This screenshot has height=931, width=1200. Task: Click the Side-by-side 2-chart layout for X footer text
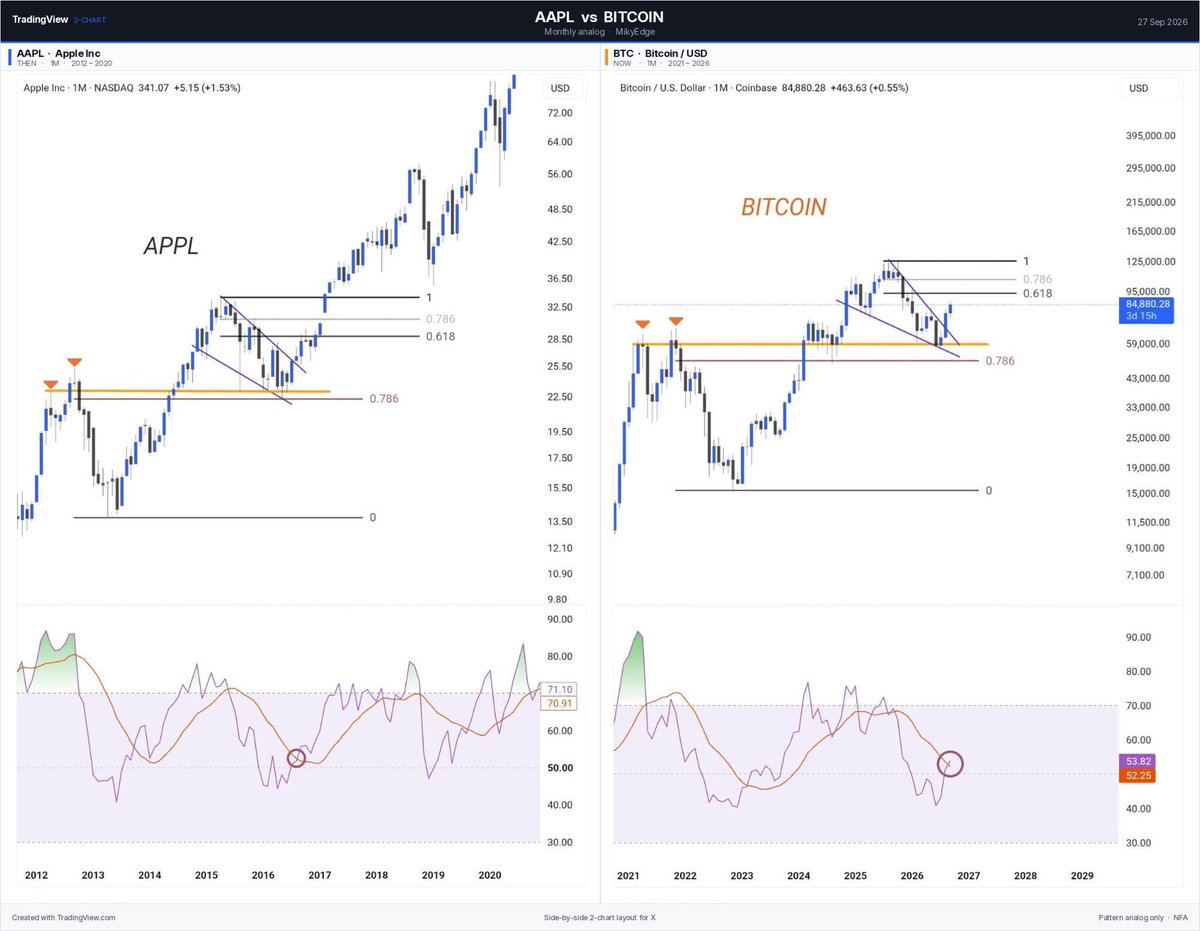(599, 917)
